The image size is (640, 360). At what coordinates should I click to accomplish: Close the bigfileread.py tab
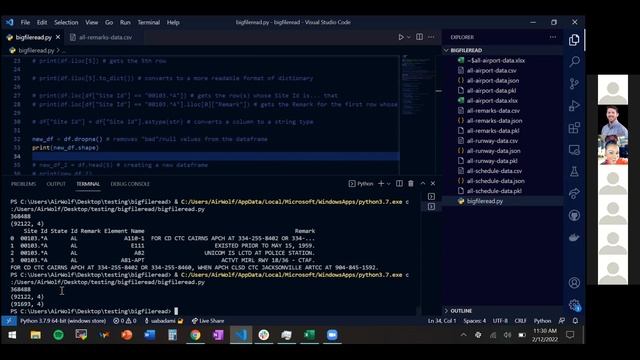pos(58,37)
